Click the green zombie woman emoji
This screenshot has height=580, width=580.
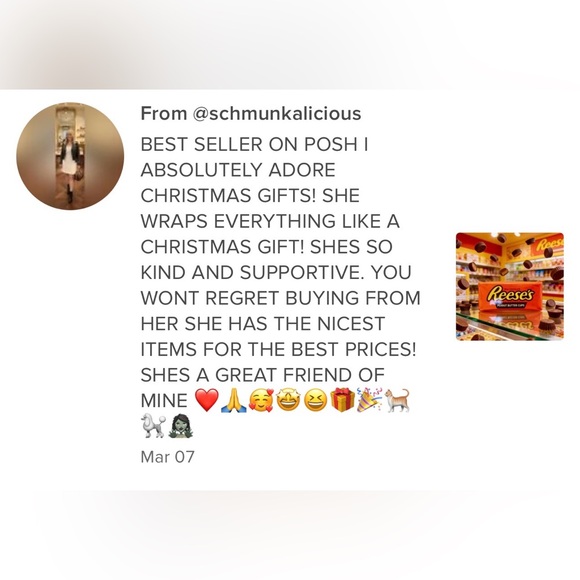click(x=181, y=425)
